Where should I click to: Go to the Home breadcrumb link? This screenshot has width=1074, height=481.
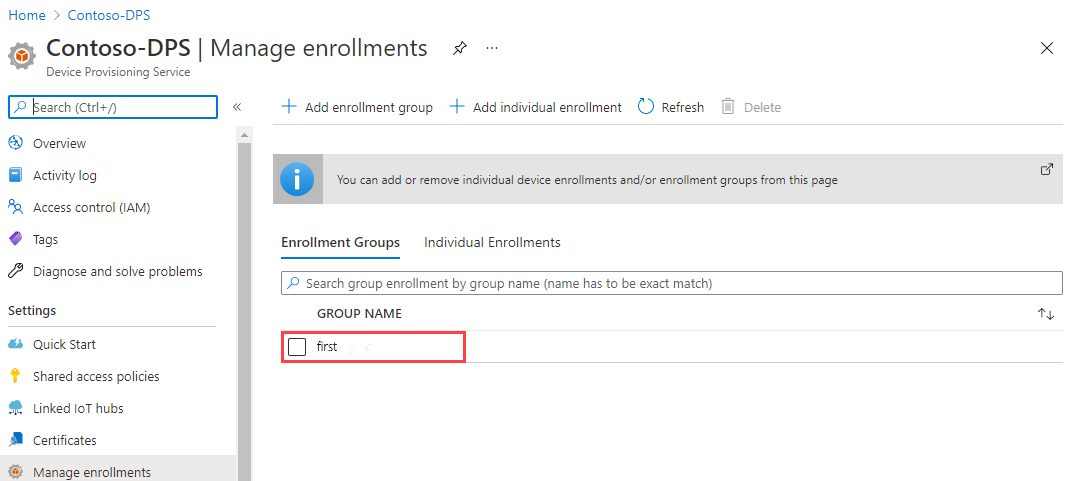(27, 15)
